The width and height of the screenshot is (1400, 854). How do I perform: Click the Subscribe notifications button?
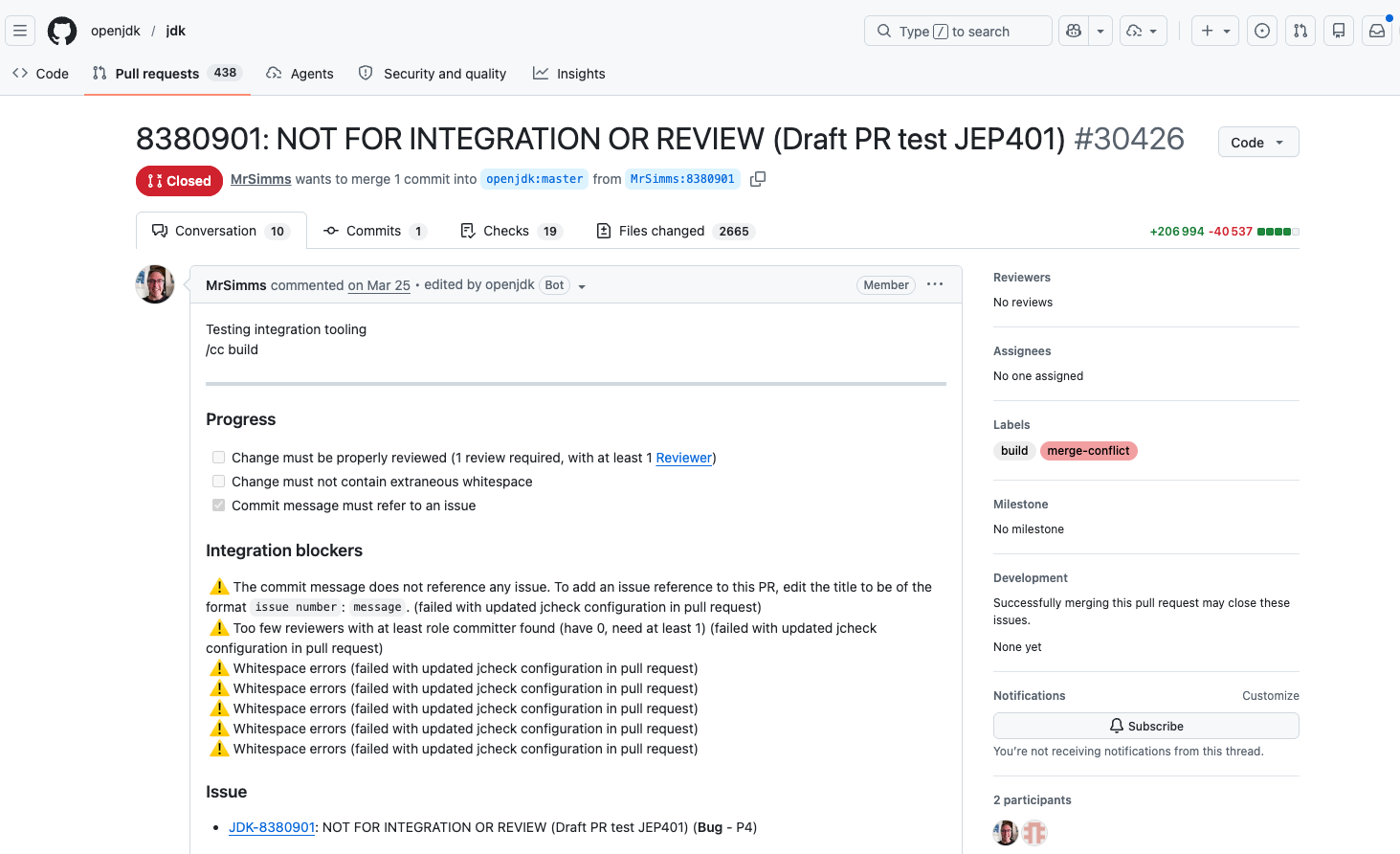pos(1145,726)
